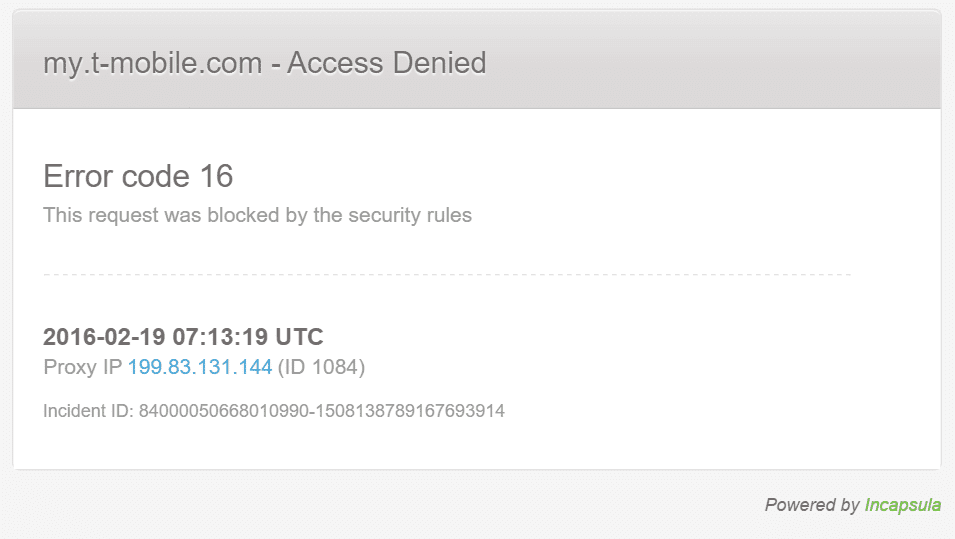Click the 'This request was blocked' message
This screenshot has width=955, height=539.
(150, 215)
